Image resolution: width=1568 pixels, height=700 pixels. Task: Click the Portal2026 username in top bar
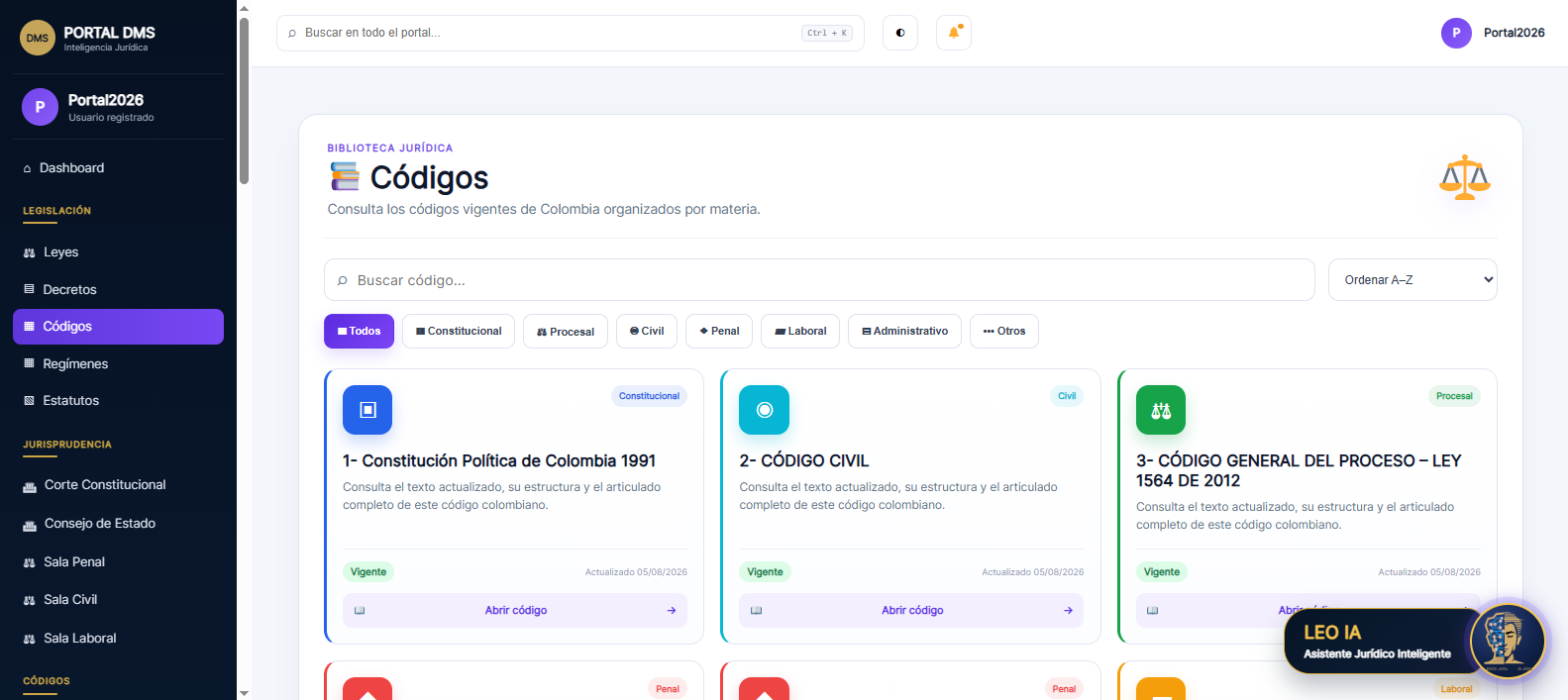coord(1514,33)
